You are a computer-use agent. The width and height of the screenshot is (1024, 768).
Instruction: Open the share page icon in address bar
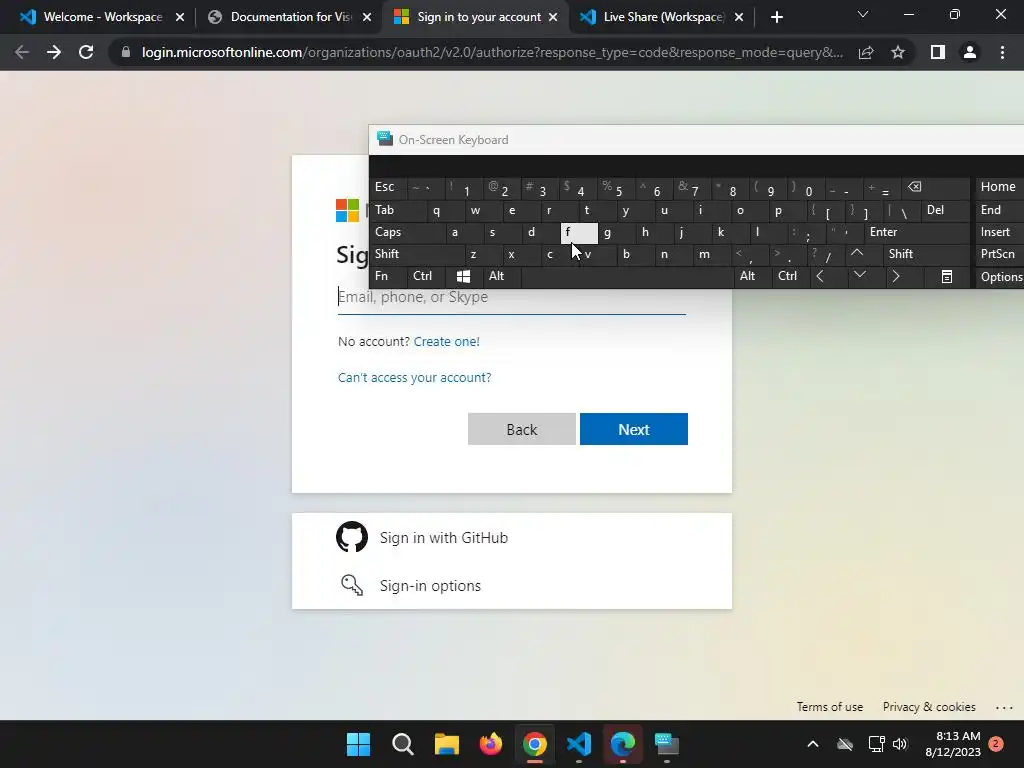click(866, 52)
